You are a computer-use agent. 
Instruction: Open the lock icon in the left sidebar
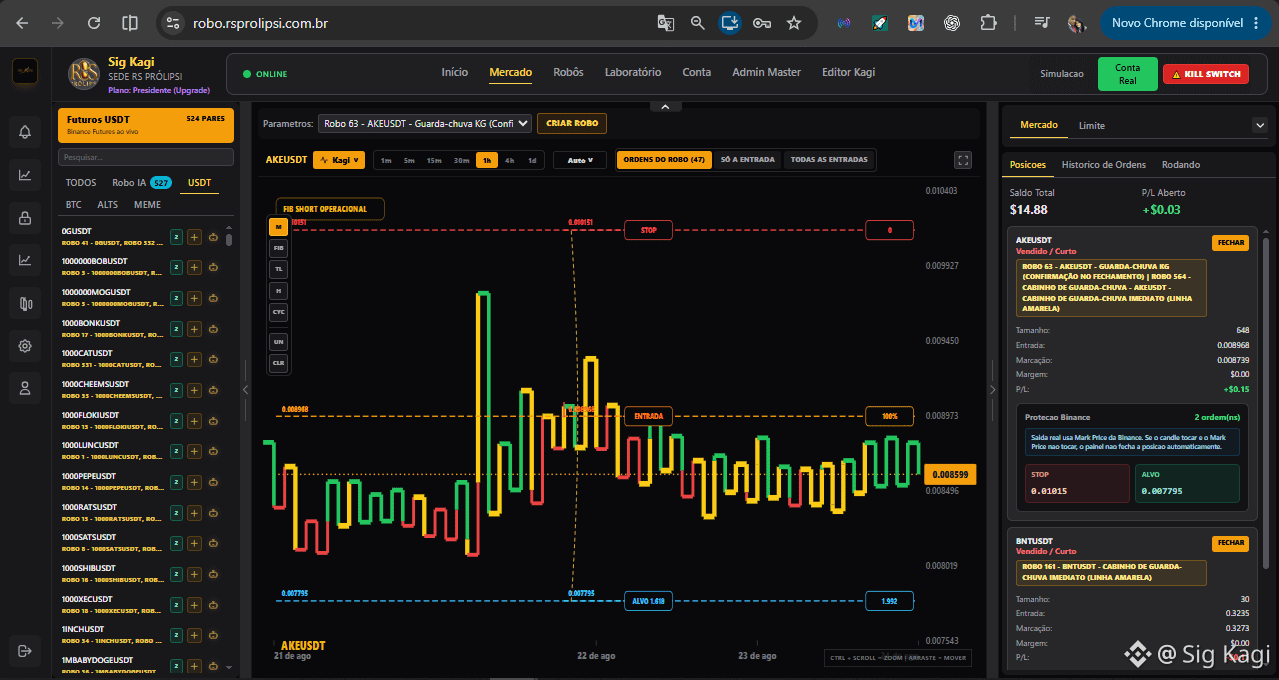point(24,217)
